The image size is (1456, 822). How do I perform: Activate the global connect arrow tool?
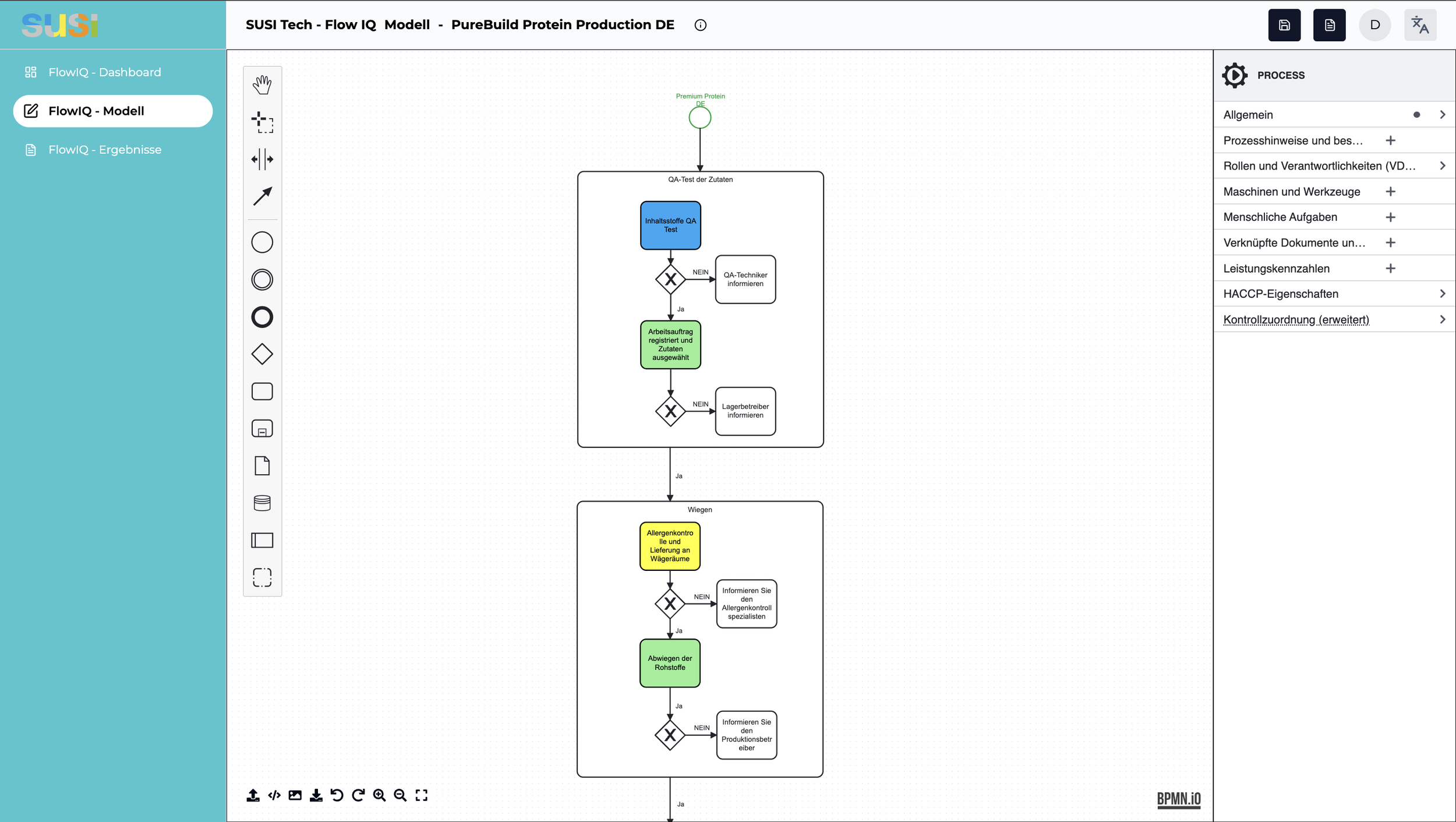coord(262,196)
